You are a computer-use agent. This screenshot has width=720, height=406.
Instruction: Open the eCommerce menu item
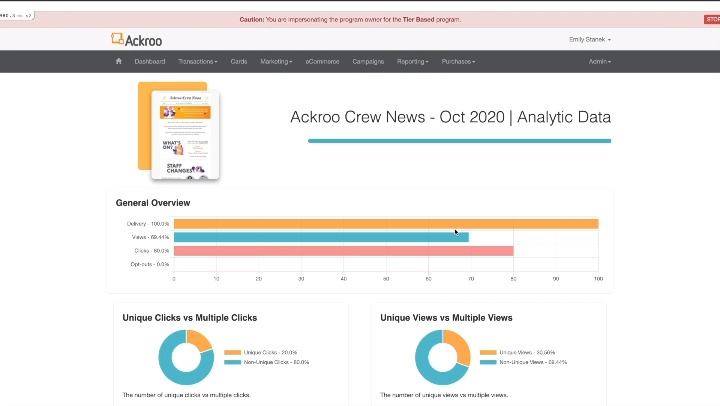[322, 62]
